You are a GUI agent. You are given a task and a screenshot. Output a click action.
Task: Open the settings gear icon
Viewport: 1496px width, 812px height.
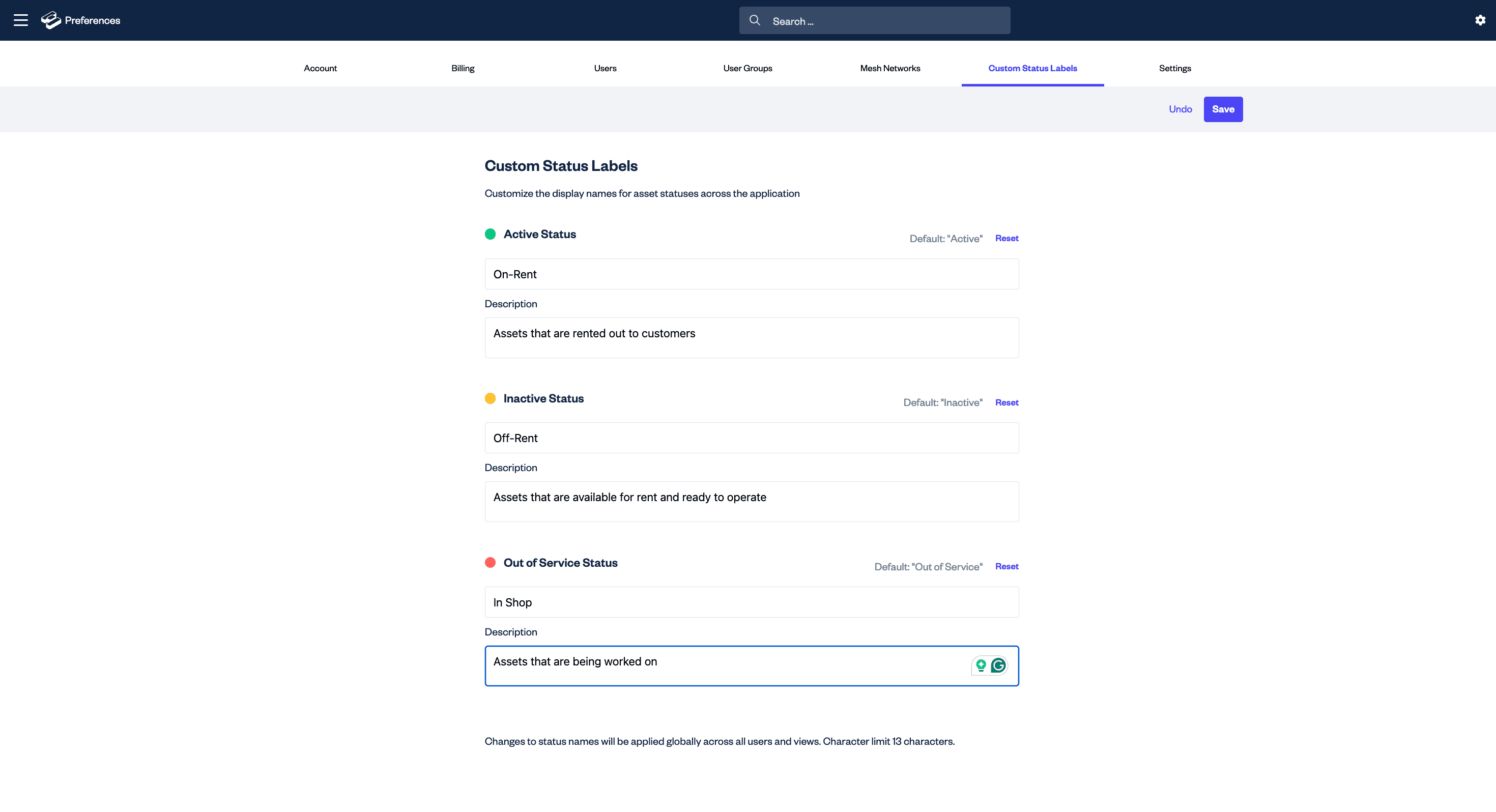(x=1480, y=20)
